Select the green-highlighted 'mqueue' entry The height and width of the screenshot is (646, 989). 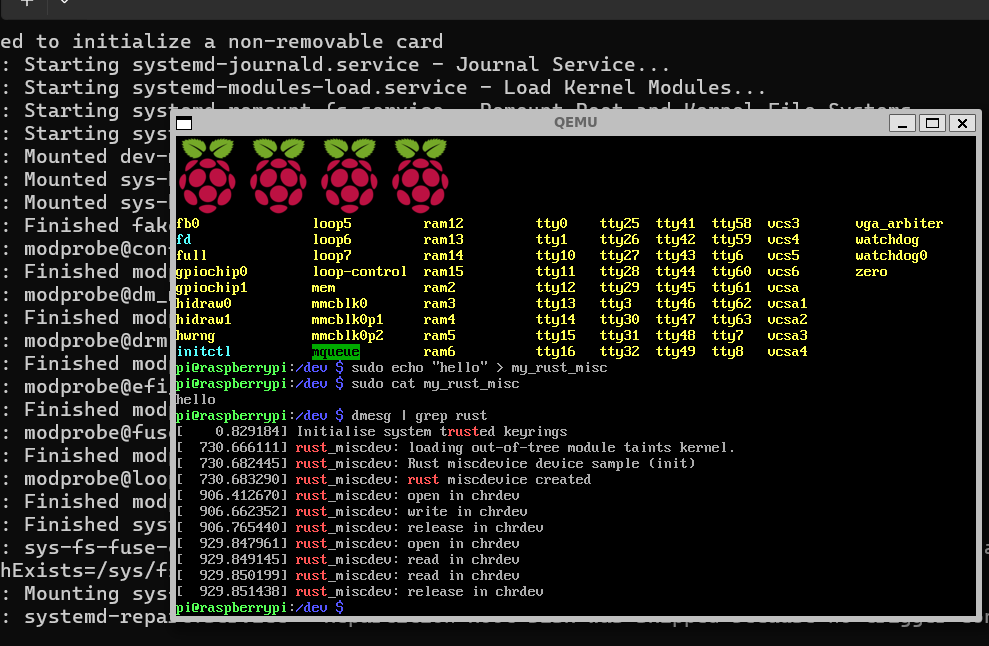336,351
